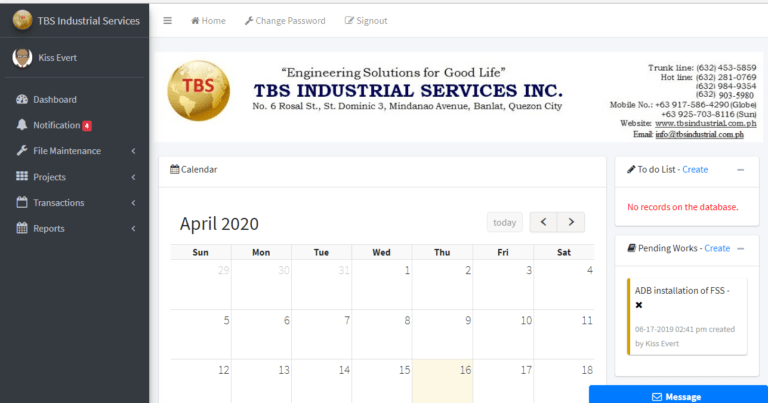Expand the Transactions sidebar menu
768x403 pixels.
click(x=58, y=203)
